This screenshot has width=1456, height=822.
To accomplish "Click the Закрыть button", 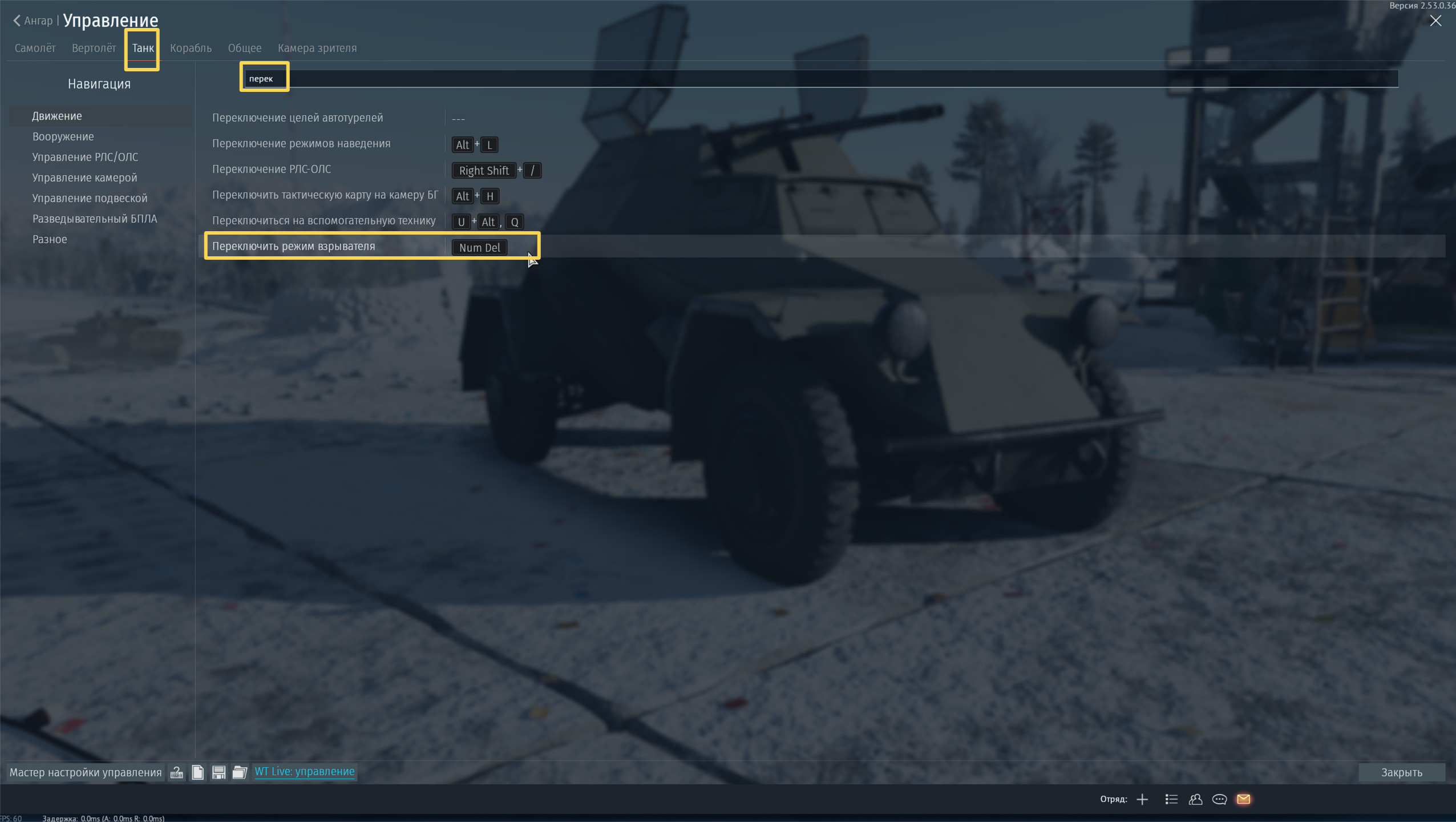I will coord(1401,772).
